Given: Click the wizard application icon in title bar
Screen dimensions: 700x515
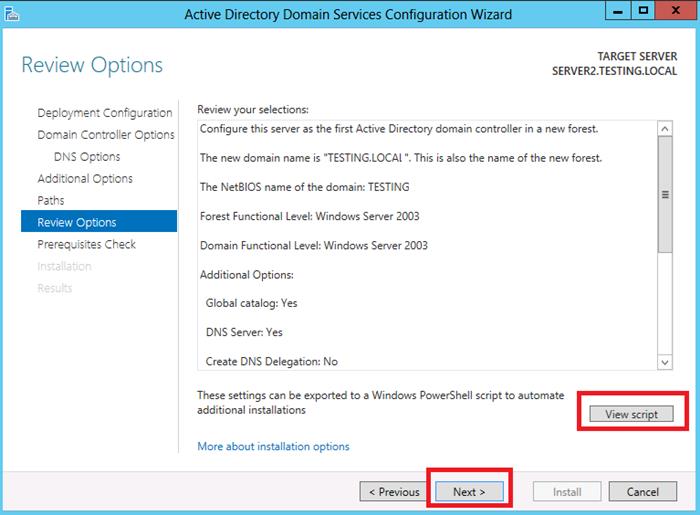Looking at the screenshot, I should pyautogui.click(x=12, y=14).
